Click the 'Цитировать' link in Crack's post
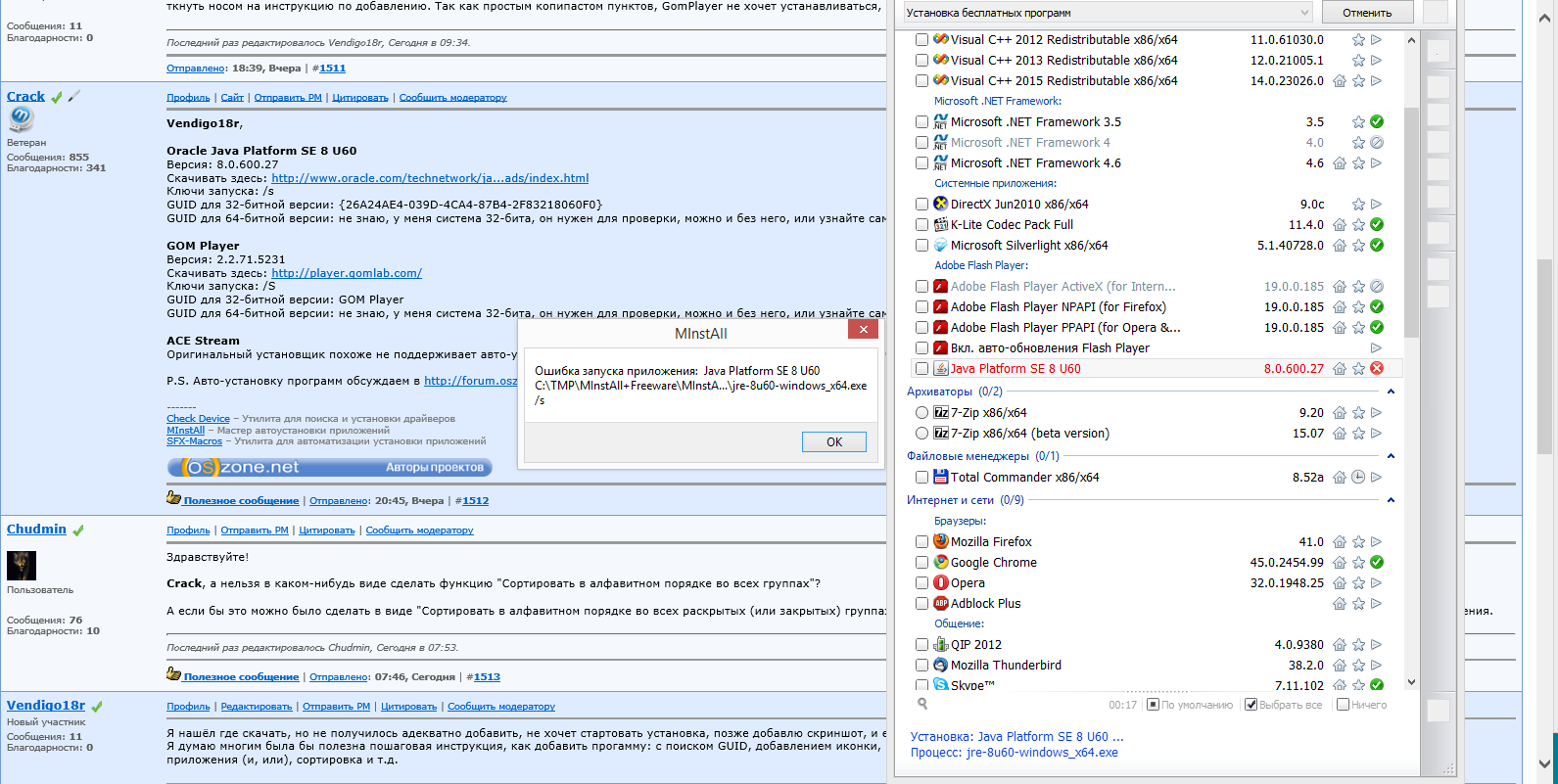Image resolution: width=1558 pixels, height=784 pixels. (359, 98)
